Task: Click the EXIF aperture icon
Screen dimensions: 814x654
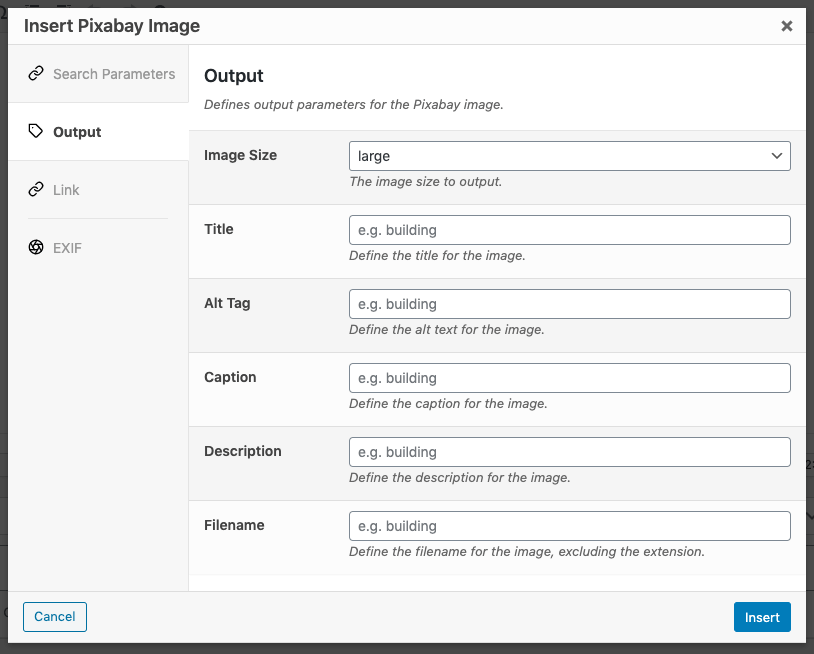Action: point(36,247)
